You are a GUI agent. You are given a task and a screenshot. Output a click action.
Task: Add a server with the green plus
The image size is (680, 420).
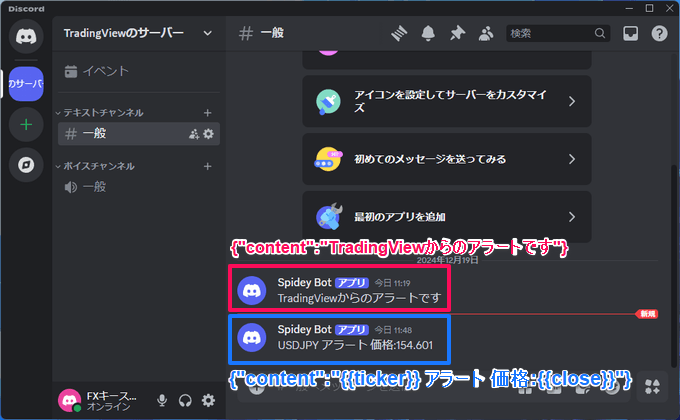26,125
